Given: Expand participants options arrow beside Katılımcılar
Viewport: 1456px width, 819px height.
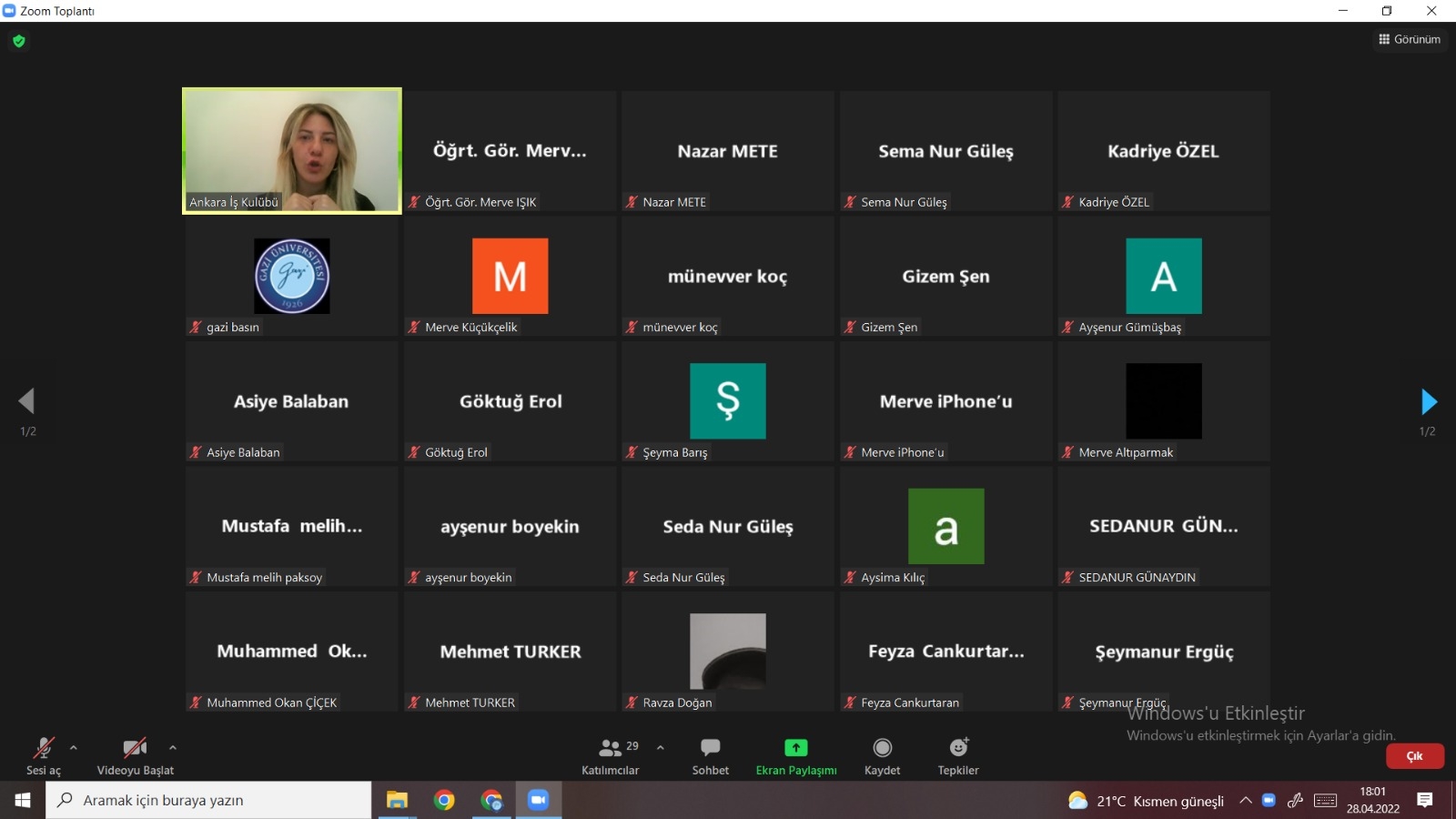Looking at the screenshot, I should tap(661, 748).
